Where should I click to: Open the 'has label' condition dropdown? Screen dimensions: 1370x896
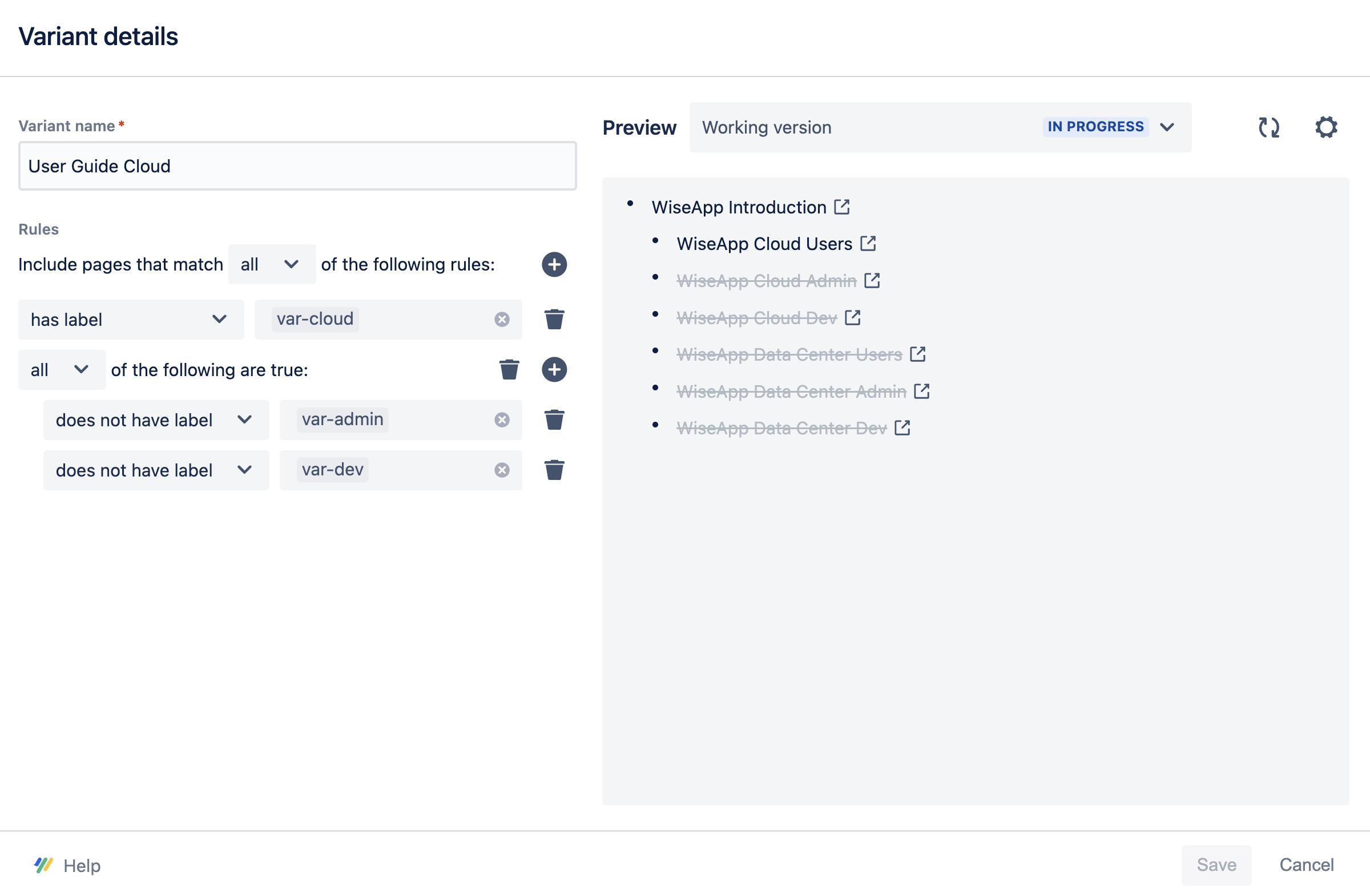[131, 320]
